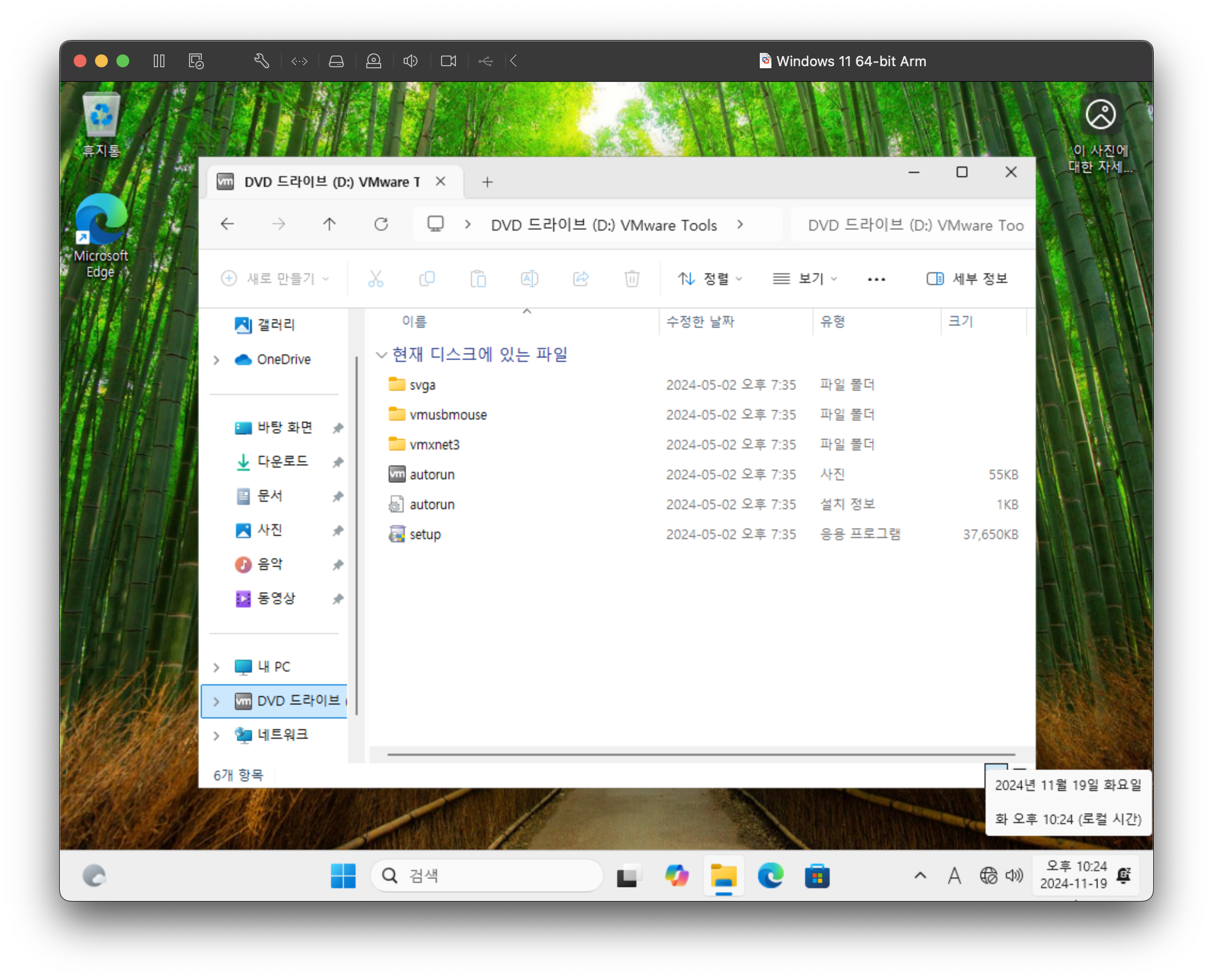Toggle the details pane (세부 정보)
Screen dimensions: 1213x980
tap(967, 279)
